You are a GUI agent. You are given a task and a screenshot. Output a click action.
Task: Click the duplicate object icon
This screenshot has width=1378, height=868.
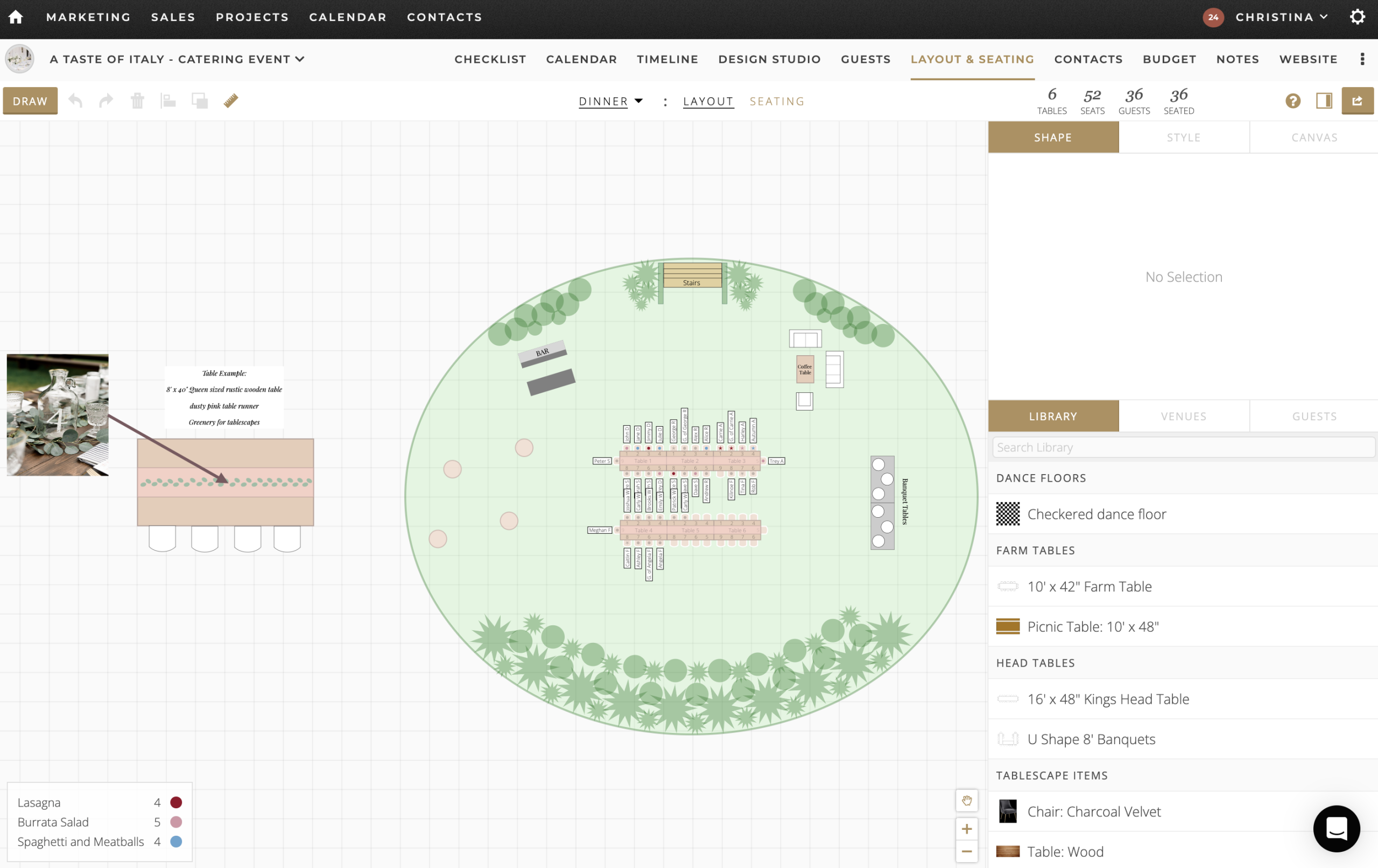[x=200, y=100]
